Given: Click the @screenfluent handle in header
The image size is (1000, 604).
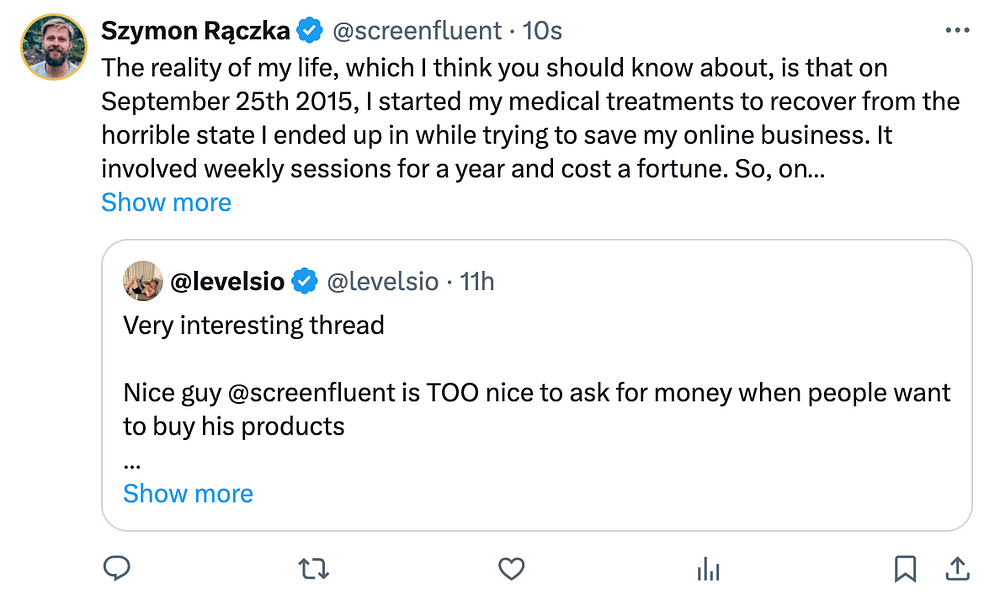Looking at the screenshot, I should tap(416, 31).
